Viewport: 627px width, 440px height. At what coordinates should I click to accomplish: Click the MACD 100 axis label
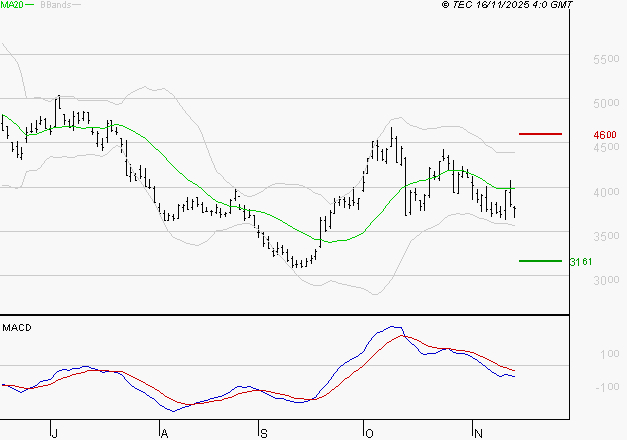click(609, 354)
